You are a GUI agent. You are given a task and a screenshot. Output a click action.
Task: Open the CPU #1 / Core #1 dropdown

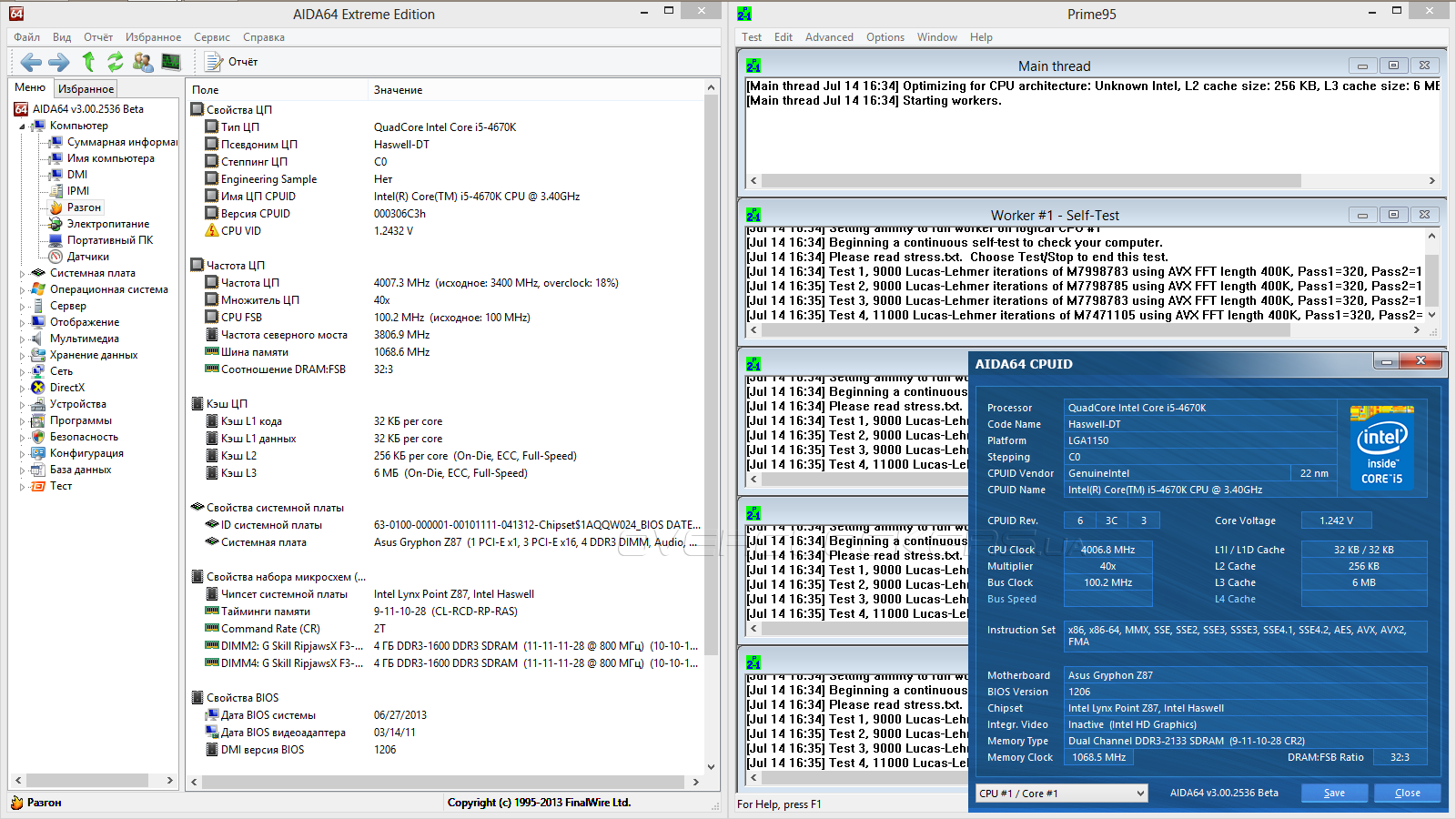pyautogui.click(x=1061, y=794)
